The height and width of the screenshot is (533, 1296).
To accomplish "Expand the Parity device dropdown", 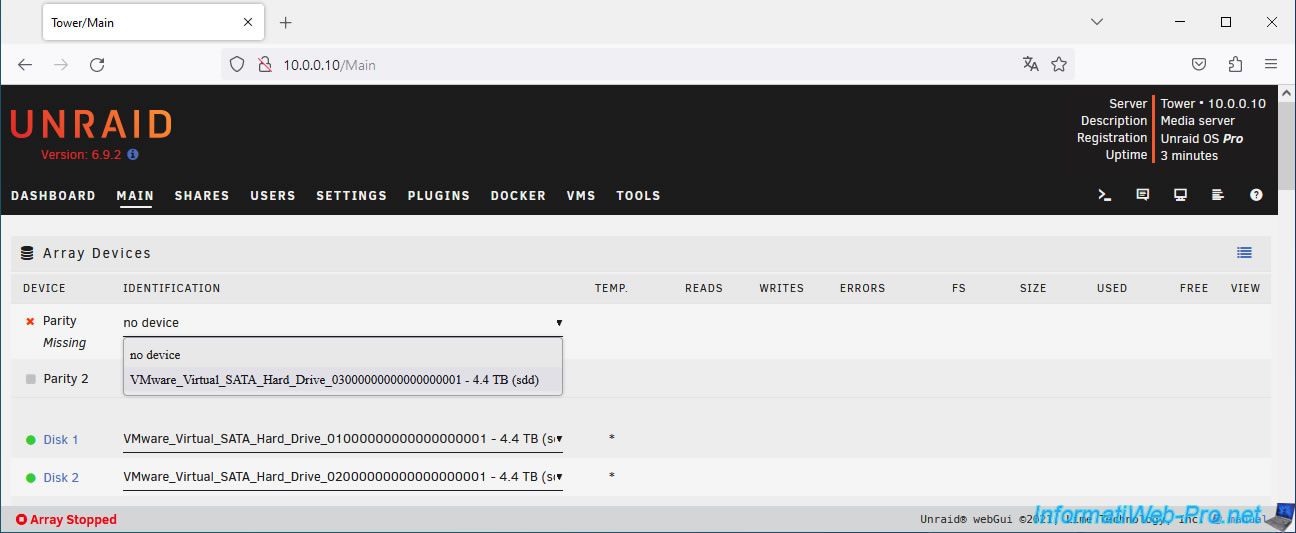I will click(342, 323).
